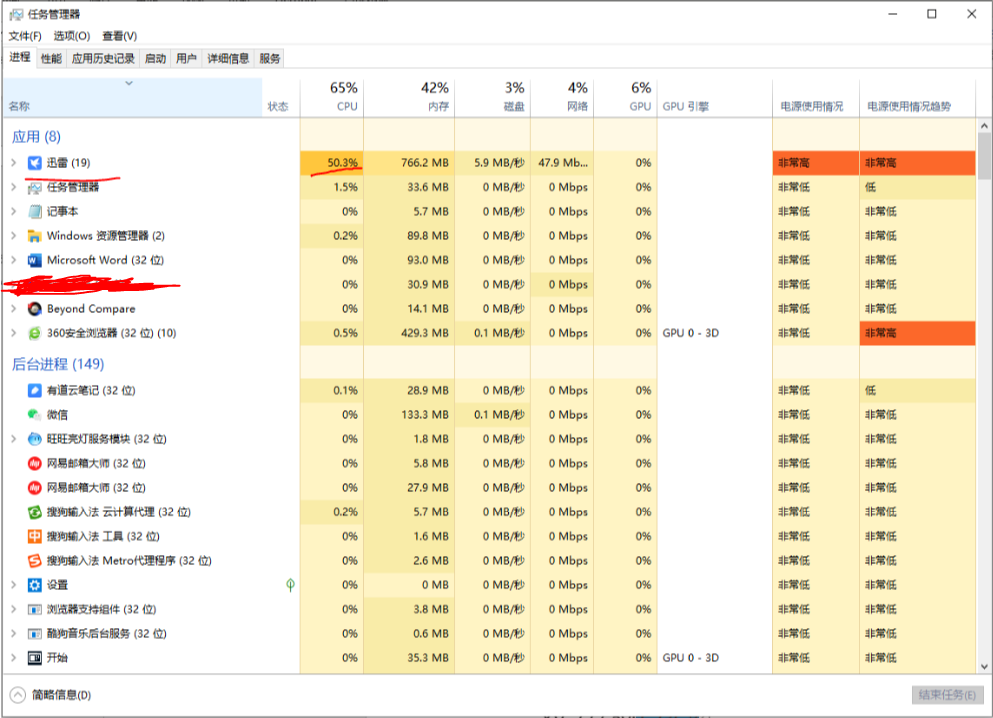Open the 选项(O) menu
The image size is (993, 718).
pos(71,36)
